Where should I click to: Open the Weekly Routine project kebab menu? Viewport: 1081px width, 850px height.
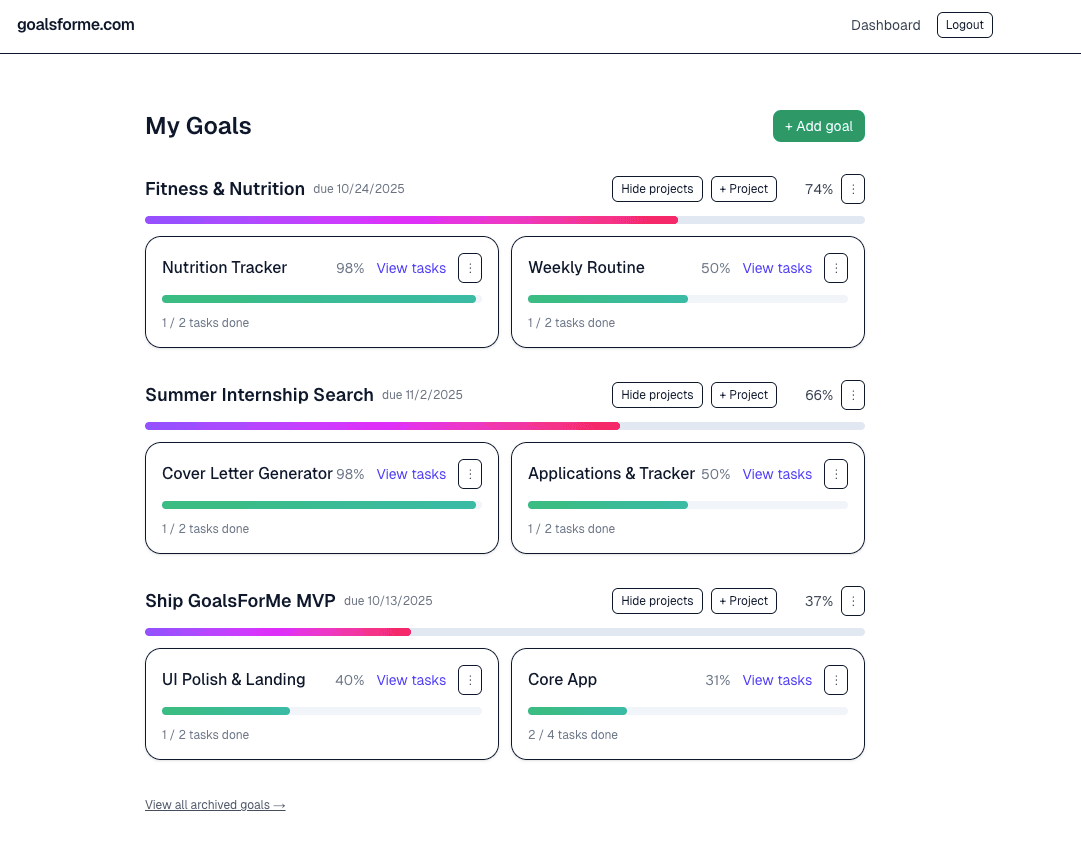click(x=836, y=268)
